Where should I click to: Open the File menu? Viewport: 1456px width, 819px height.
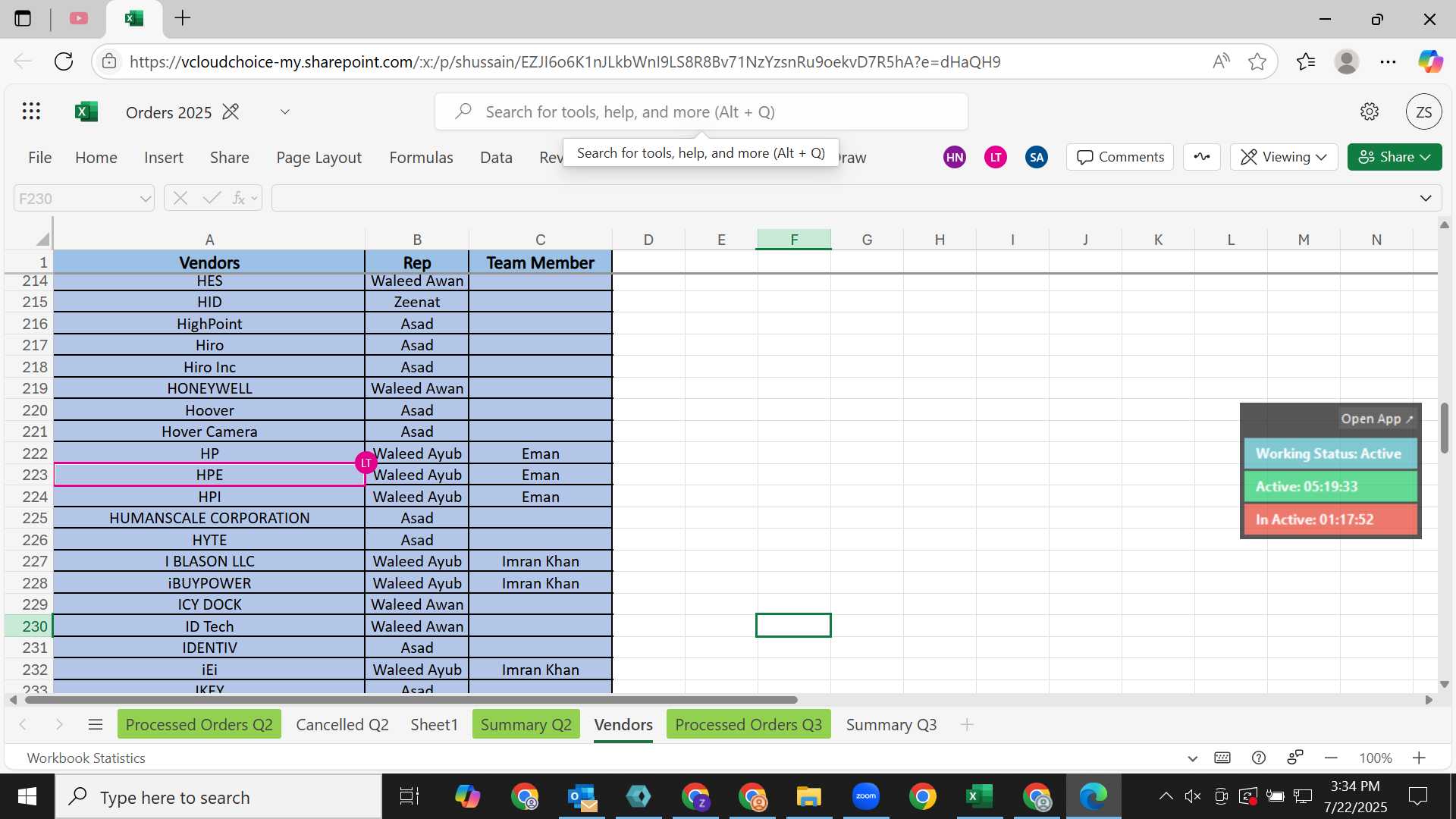pos(39,157)
